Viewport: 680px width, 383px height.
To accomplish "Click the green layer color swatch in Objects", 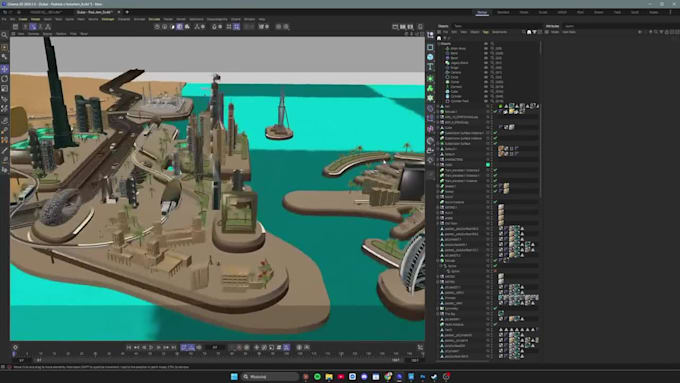I will [x=488, y=165].
